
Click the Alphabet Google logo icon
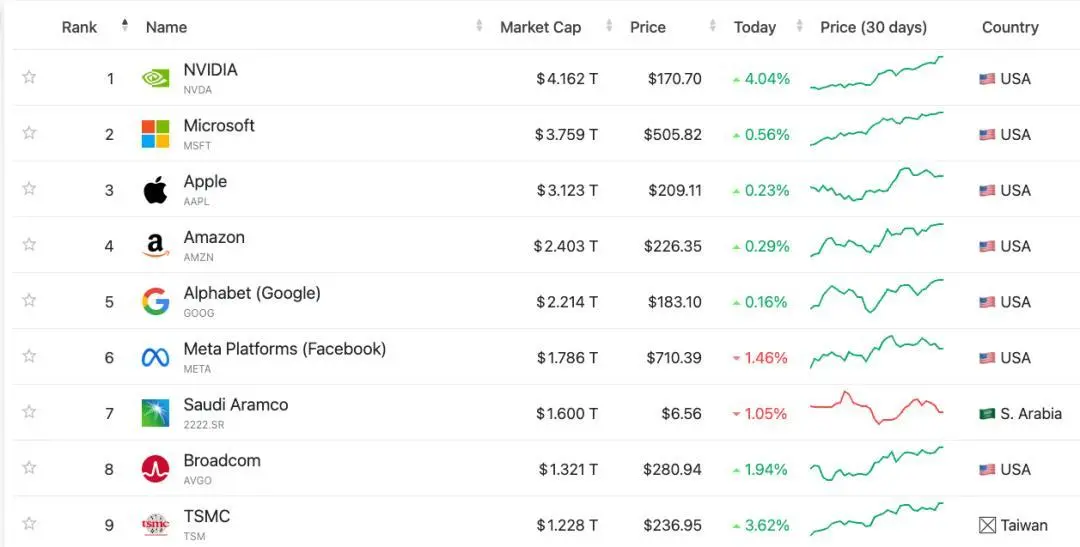tap(155, 302)
